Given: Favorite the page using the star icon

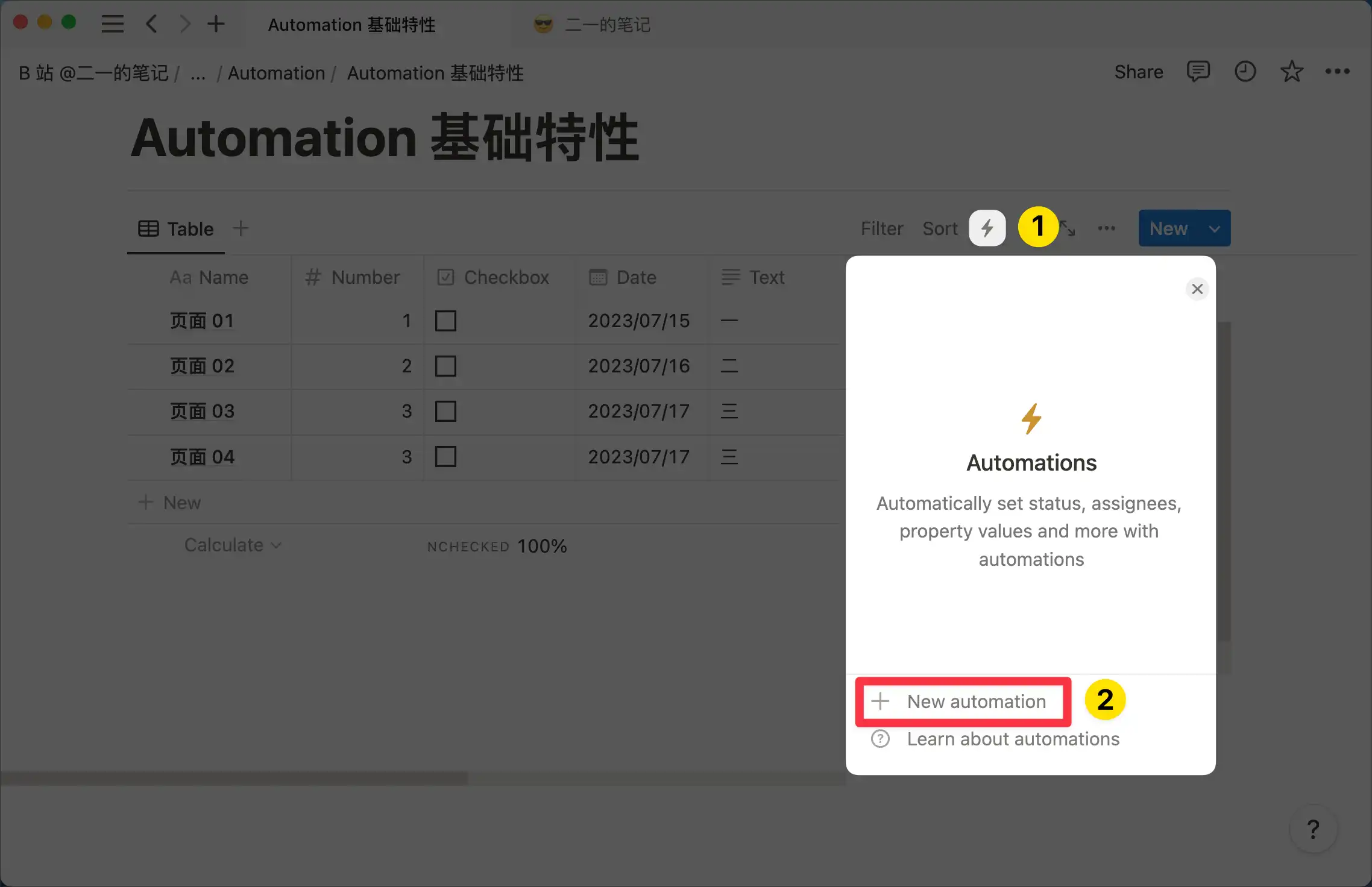Looking at the screenshot, I should pos(1292,72).
